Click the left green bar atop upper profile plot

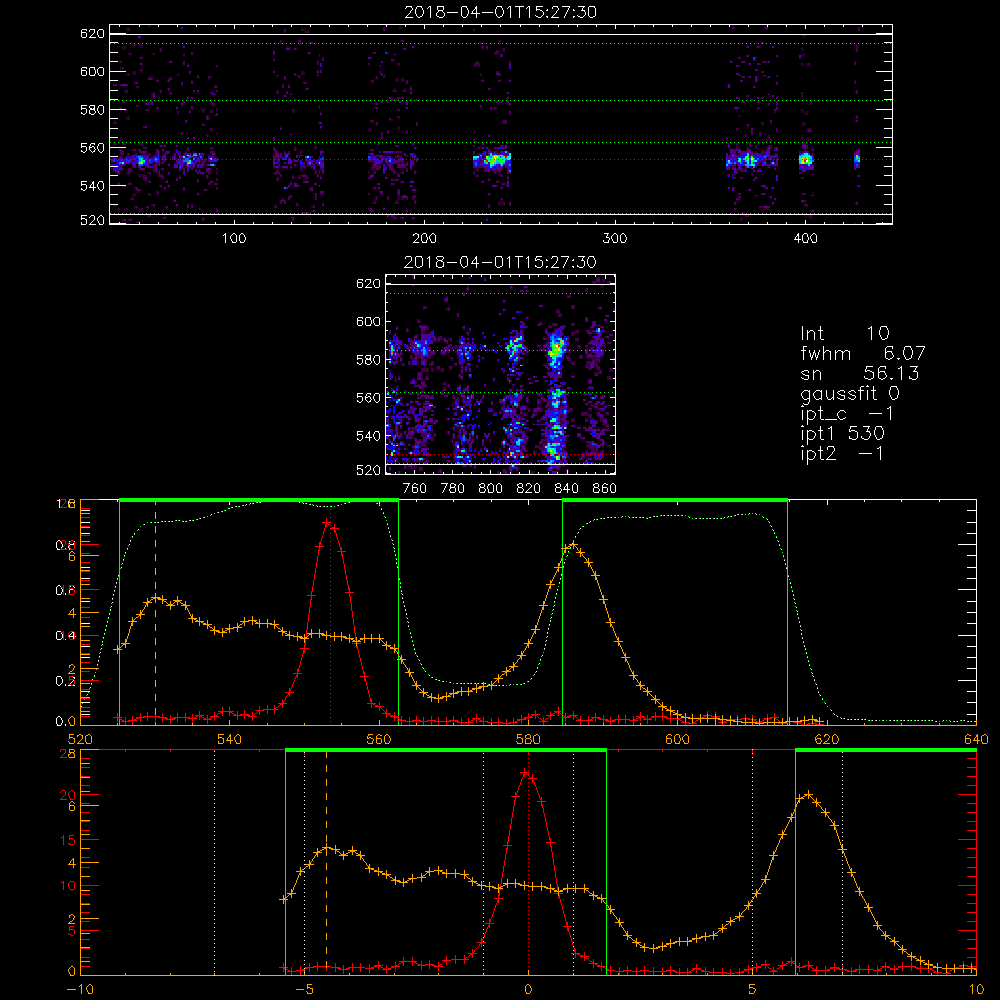259,501
